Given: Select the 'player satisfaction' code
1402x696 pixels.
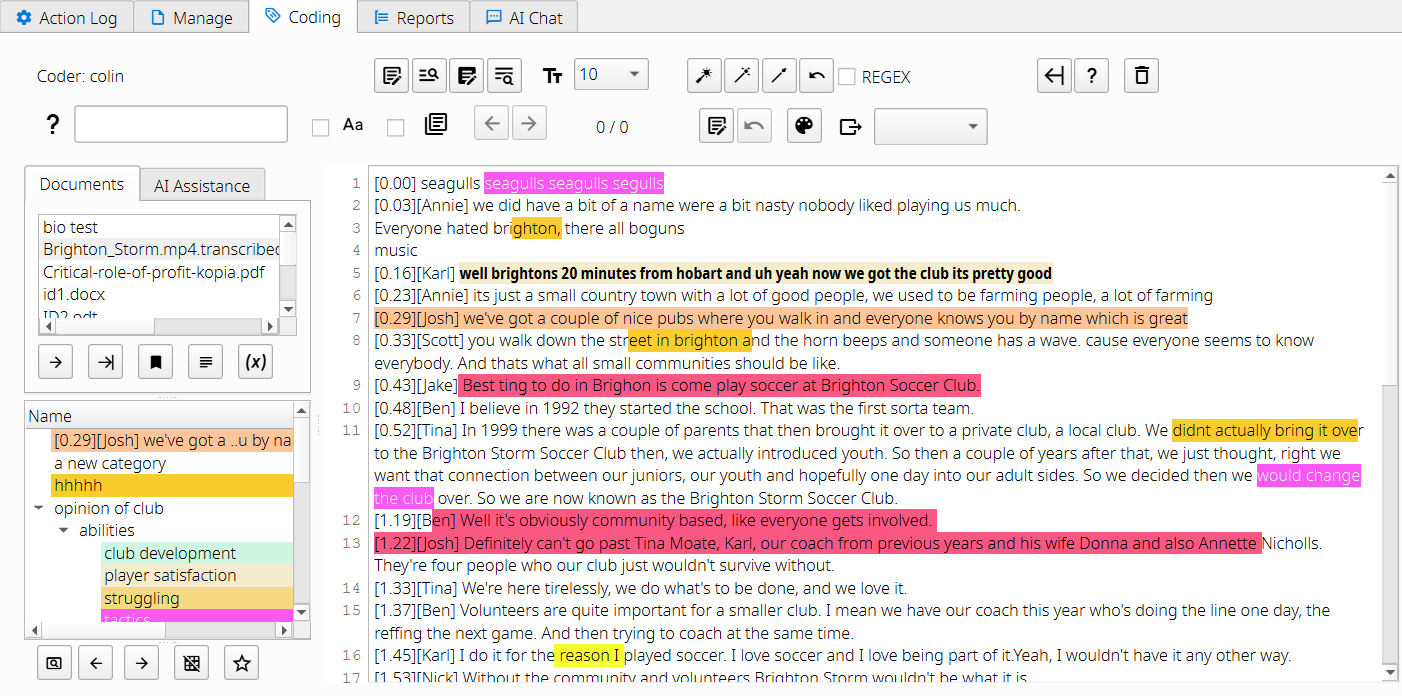Looking at the screenshot, I should tap(198, 575).
